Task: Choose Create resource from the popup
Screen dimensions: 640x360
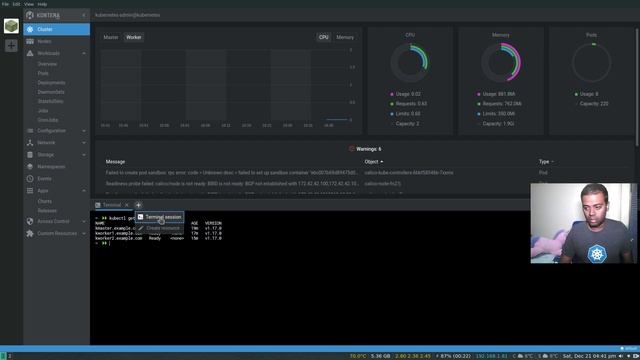Action: pos(160,228)
